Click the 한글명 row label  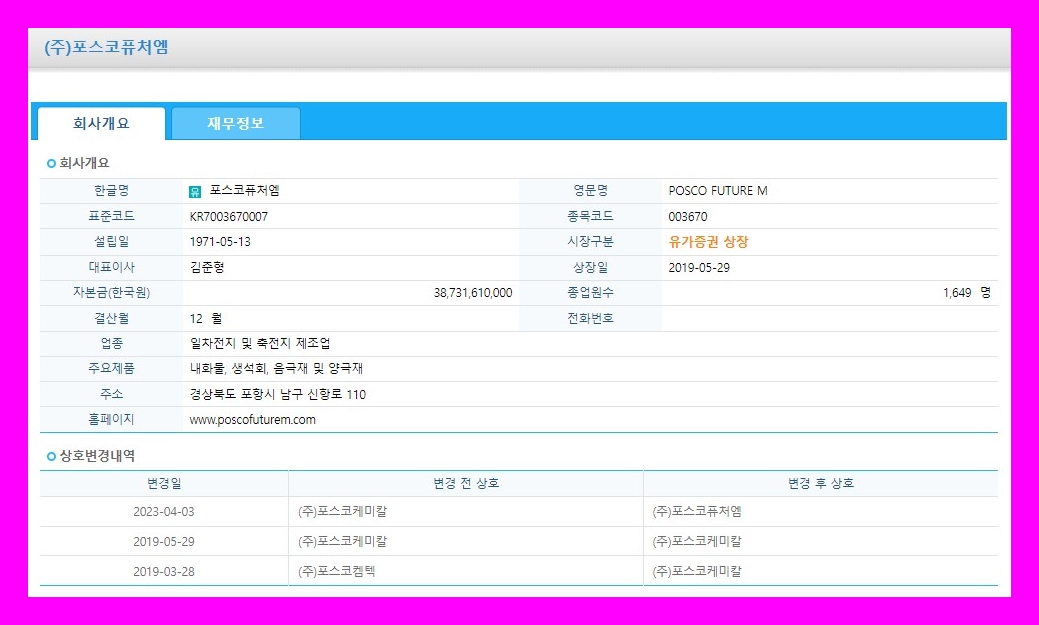click(111, 191)
